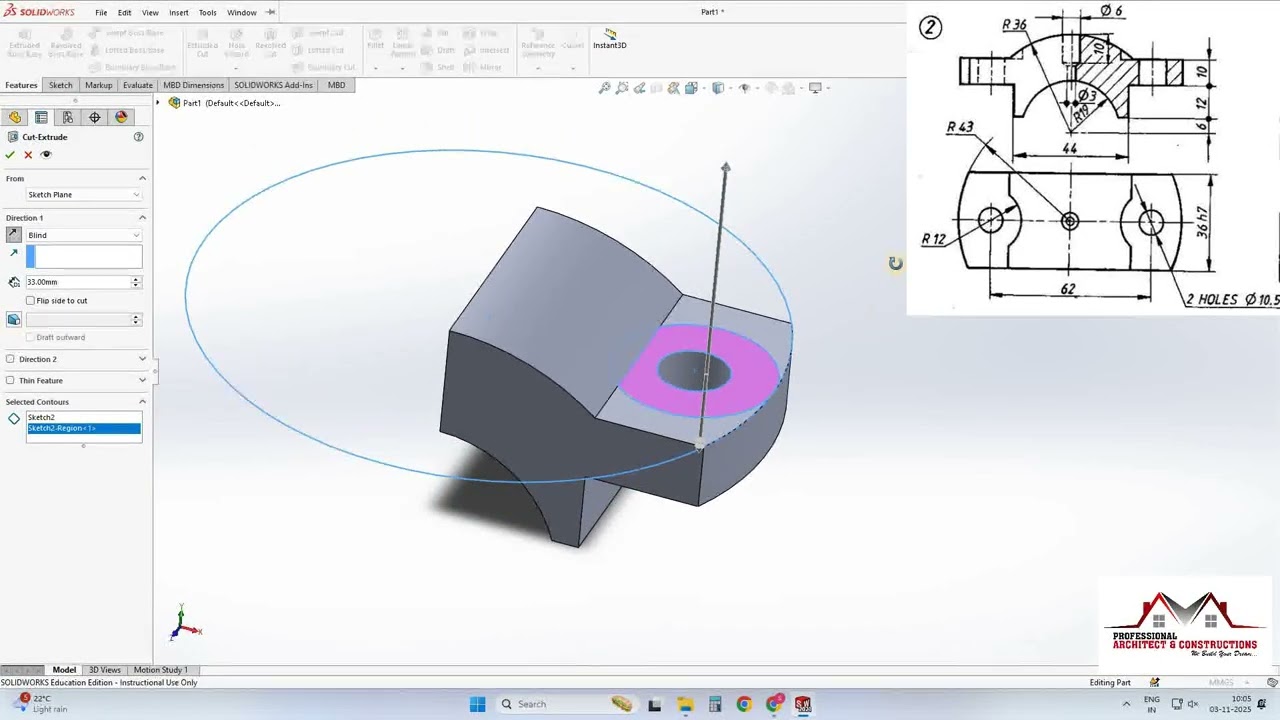Click the Direction of Extrusion selection box
The width and height of the screenshot is (1280, 720).
(x=84, y=257)
